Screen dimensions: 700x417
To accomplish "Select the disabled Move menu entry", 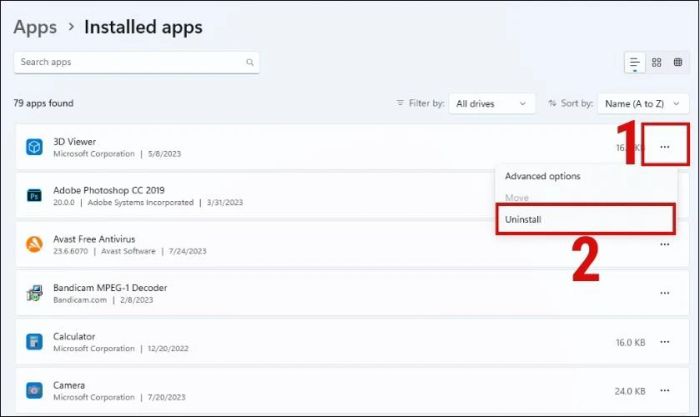I will click(x=517, y=197).
